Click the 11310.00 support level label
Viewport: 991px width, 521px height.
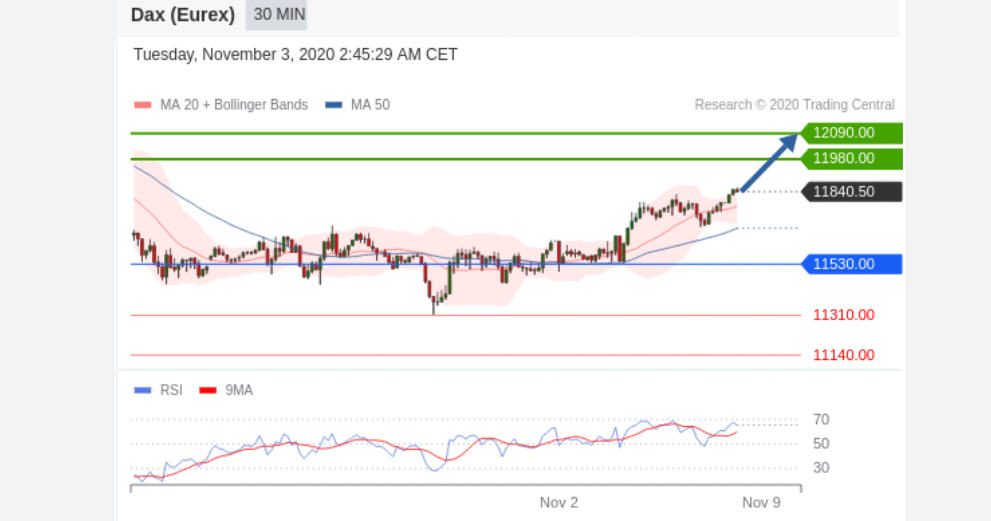[x=844, y=315]
